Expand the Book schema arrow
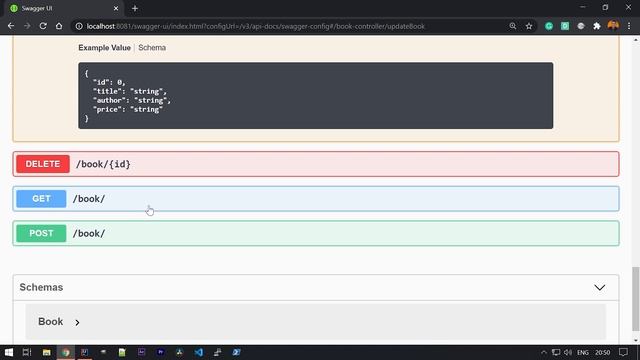Image resolution: width=640 pixels, height=360 pixels. pyautogui.click(x=77, y=322)
